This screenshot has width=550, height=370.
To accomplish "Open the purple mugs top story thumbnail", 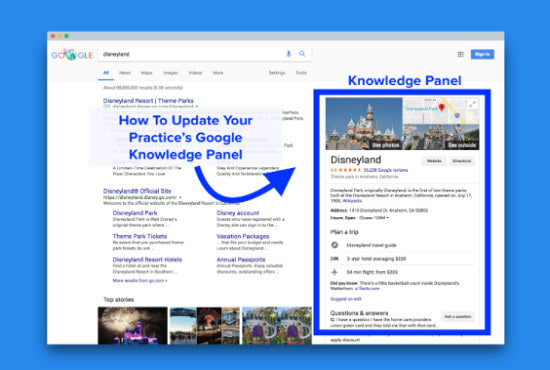I will point(277,325).
